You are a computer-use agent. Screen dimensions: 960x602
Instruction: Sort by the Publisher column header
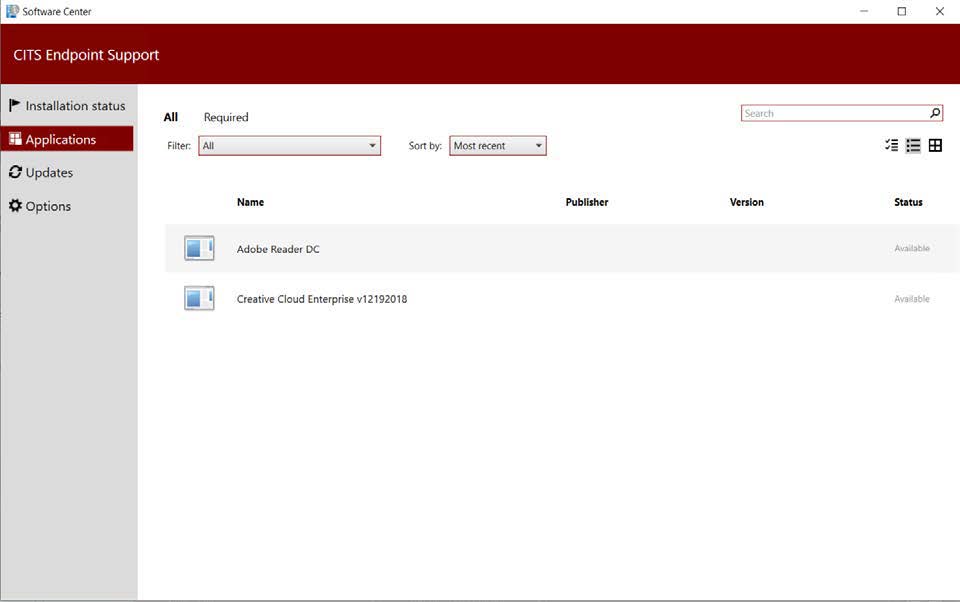(587, 202)
